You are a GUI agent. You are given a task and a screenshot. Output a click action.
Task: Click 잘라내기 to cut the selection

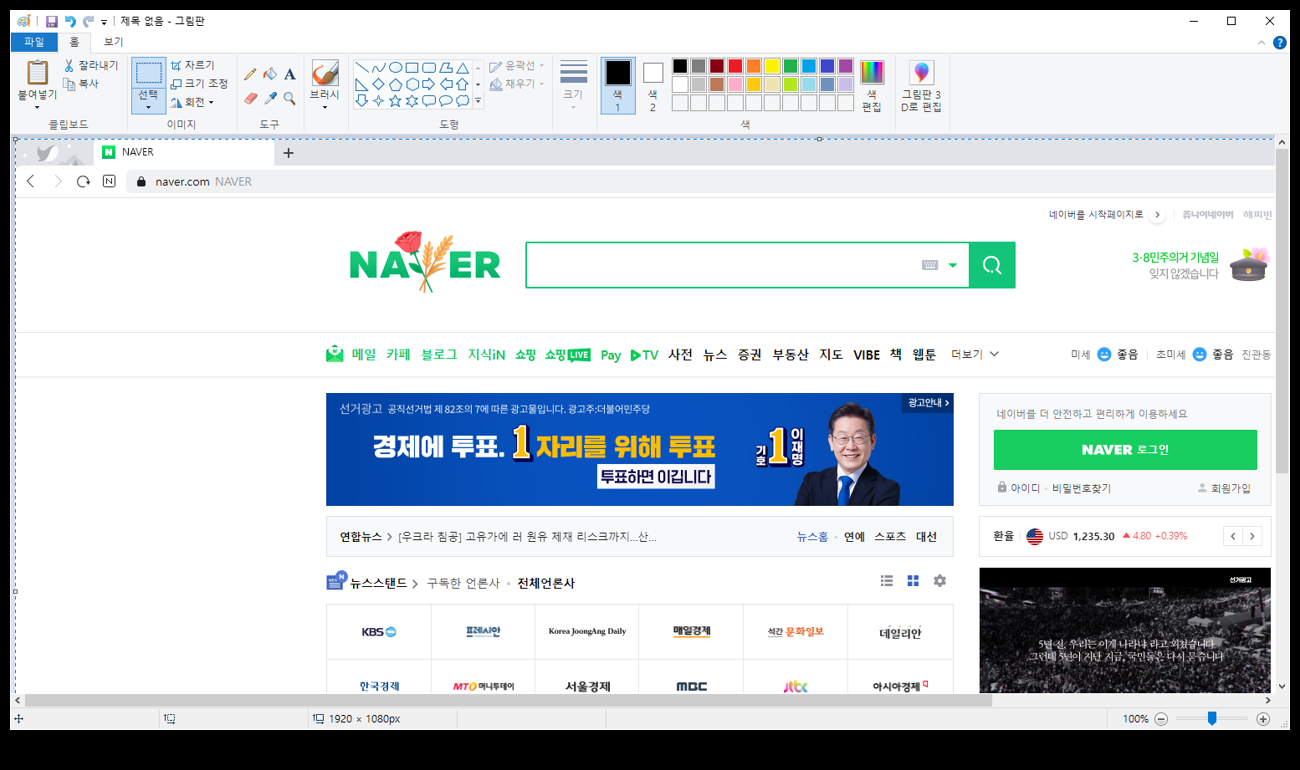coord(90,66)
